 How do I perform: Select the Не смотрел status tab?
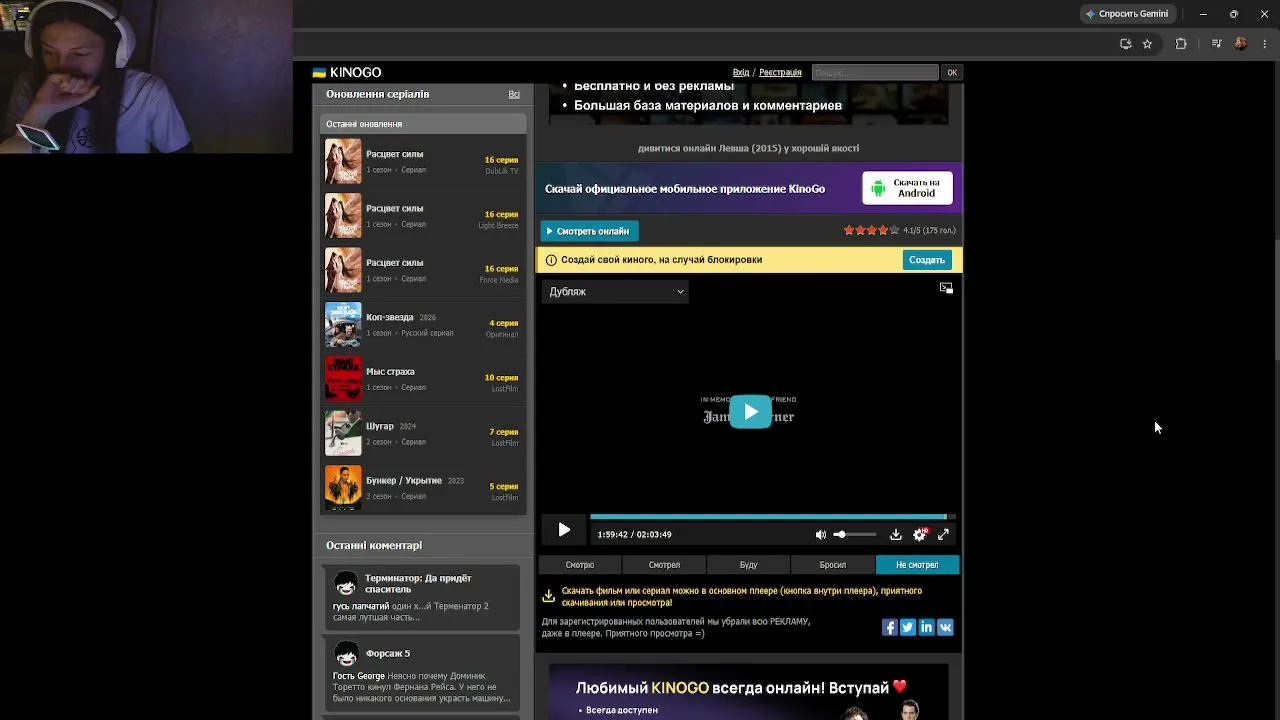917,565
